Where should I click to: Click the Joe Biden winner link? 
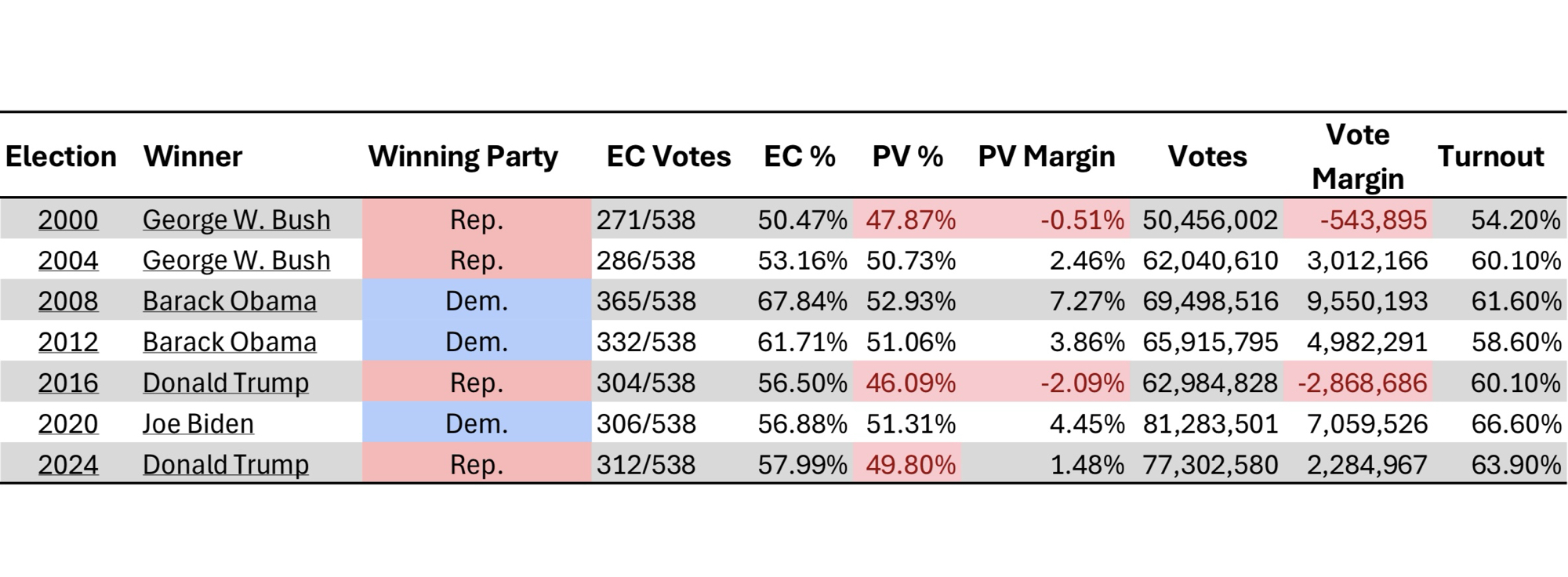(x=198, y=423)
